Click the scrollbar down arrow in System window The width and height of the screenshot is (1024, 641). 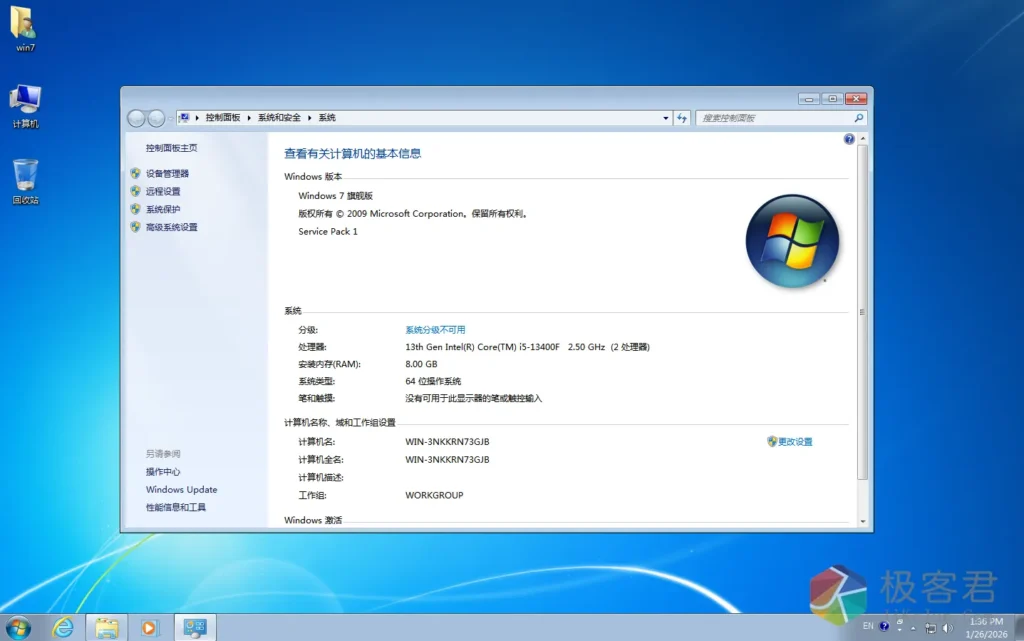(863, 521)
